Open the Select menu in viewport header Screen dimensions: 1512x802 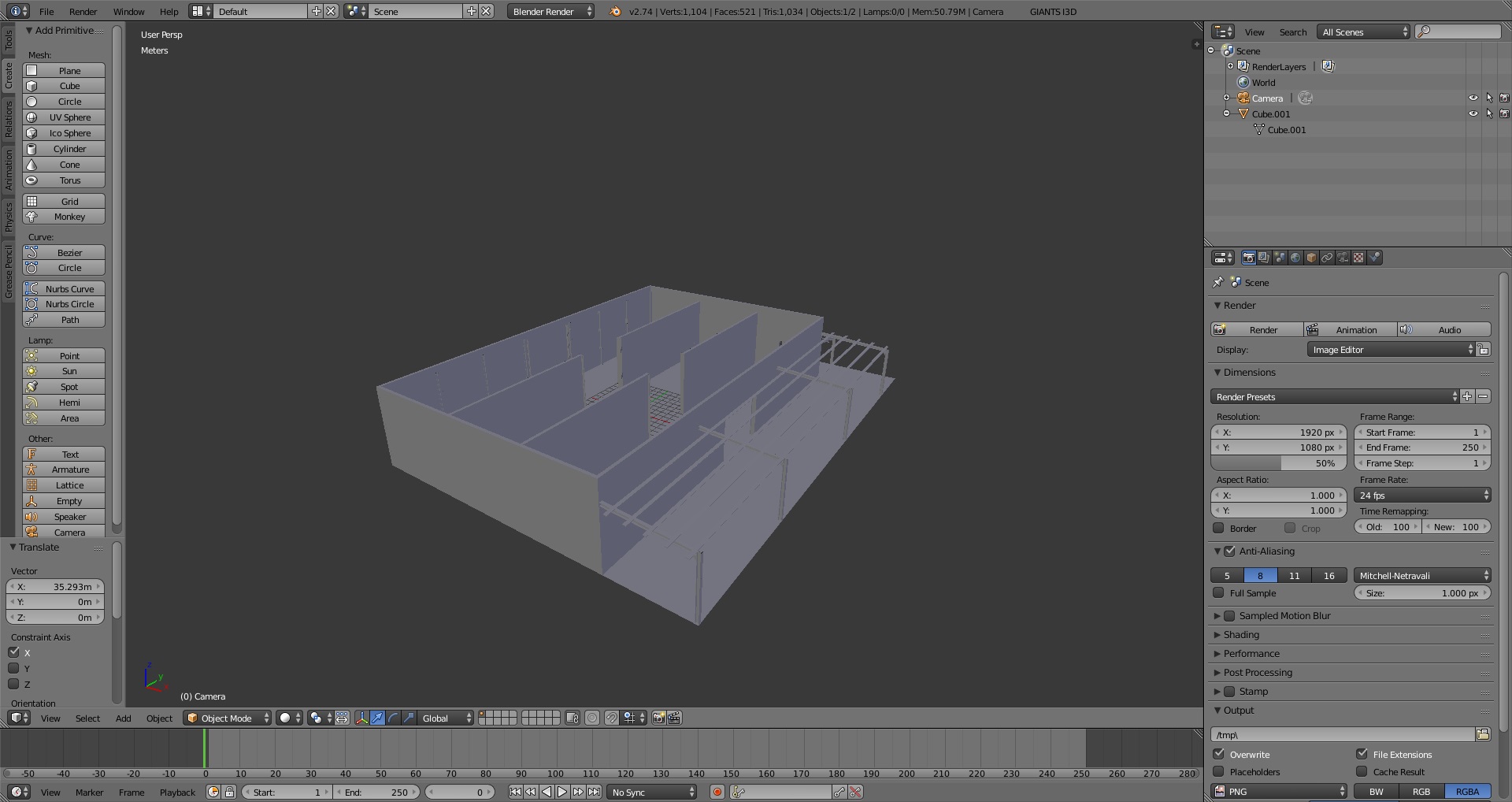tap(87, 718)
